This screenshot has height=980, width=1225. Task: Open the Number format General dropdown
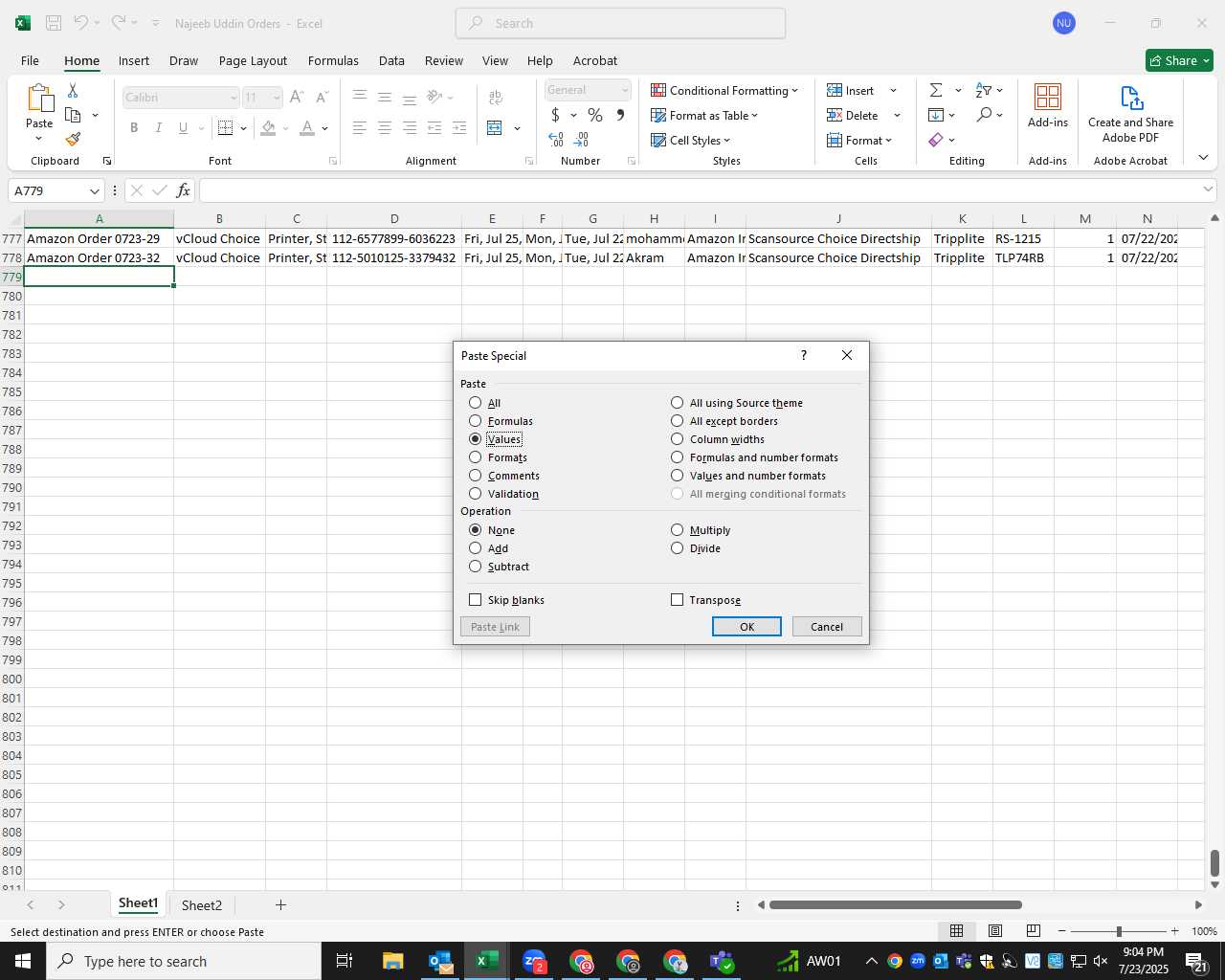[624, 90]
